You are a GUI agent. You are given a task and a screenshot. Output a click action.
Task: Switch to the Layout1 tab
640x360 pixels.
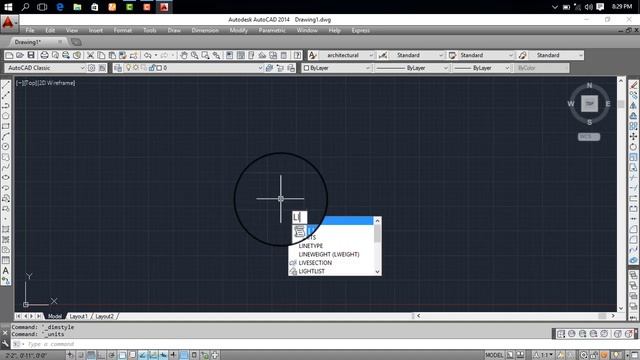[78, 316]
